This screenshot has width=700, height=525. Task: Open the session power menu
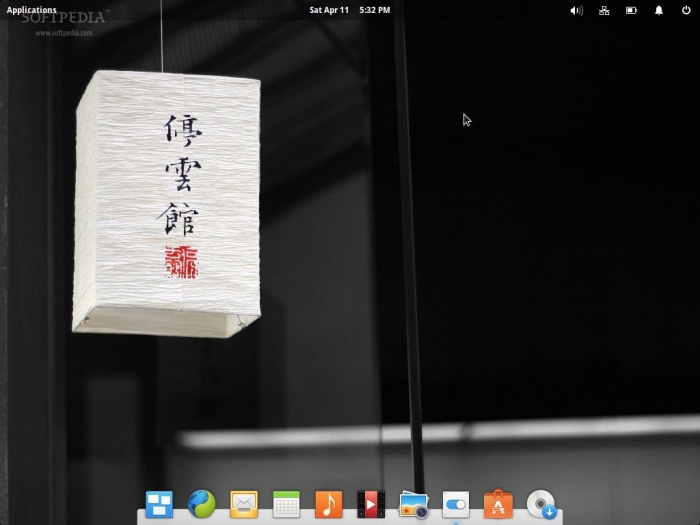point(686,10)
